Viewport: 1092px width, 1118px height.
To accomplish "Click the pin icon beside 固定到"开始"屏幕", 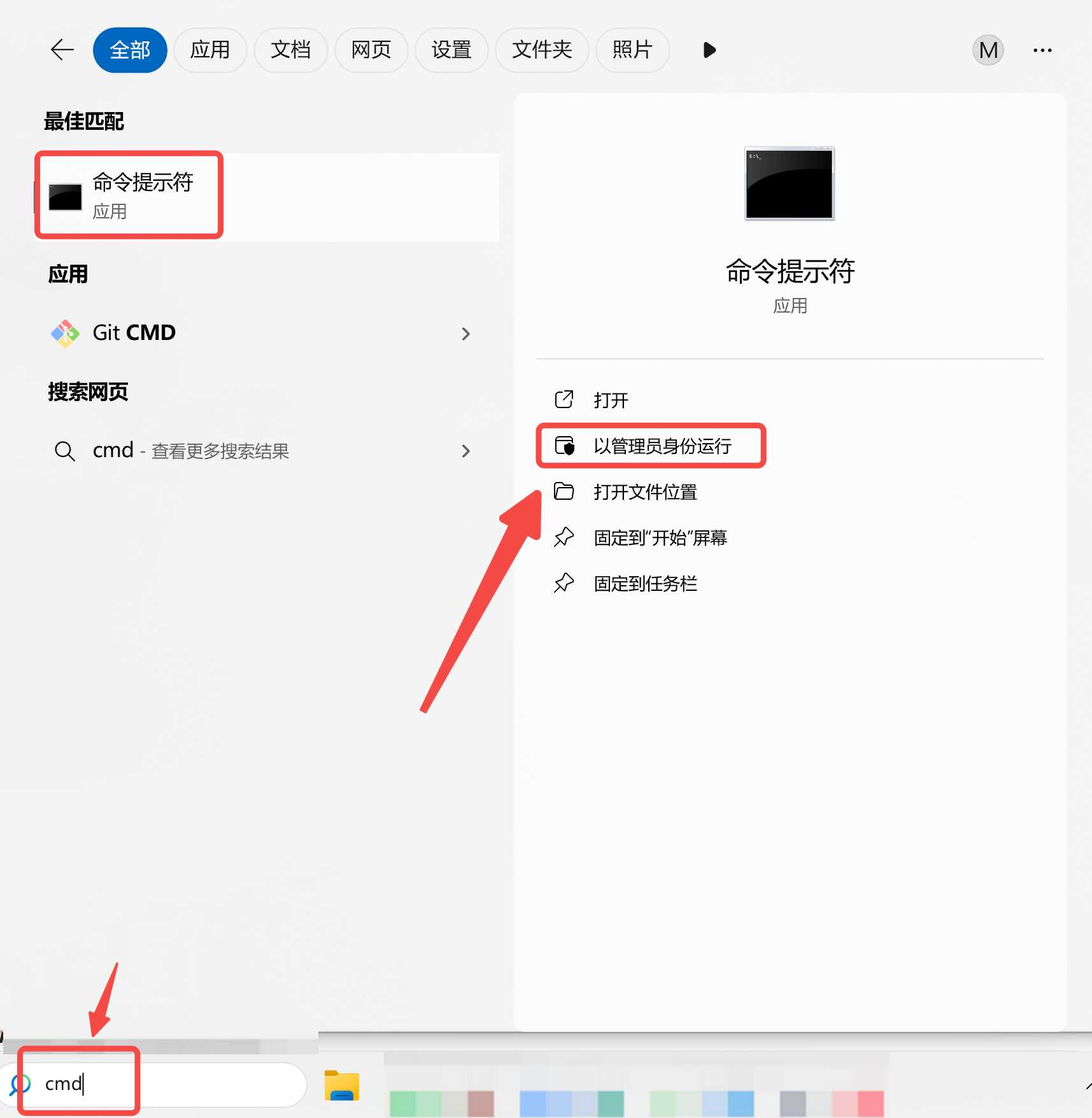I will [x=564, y=537].
